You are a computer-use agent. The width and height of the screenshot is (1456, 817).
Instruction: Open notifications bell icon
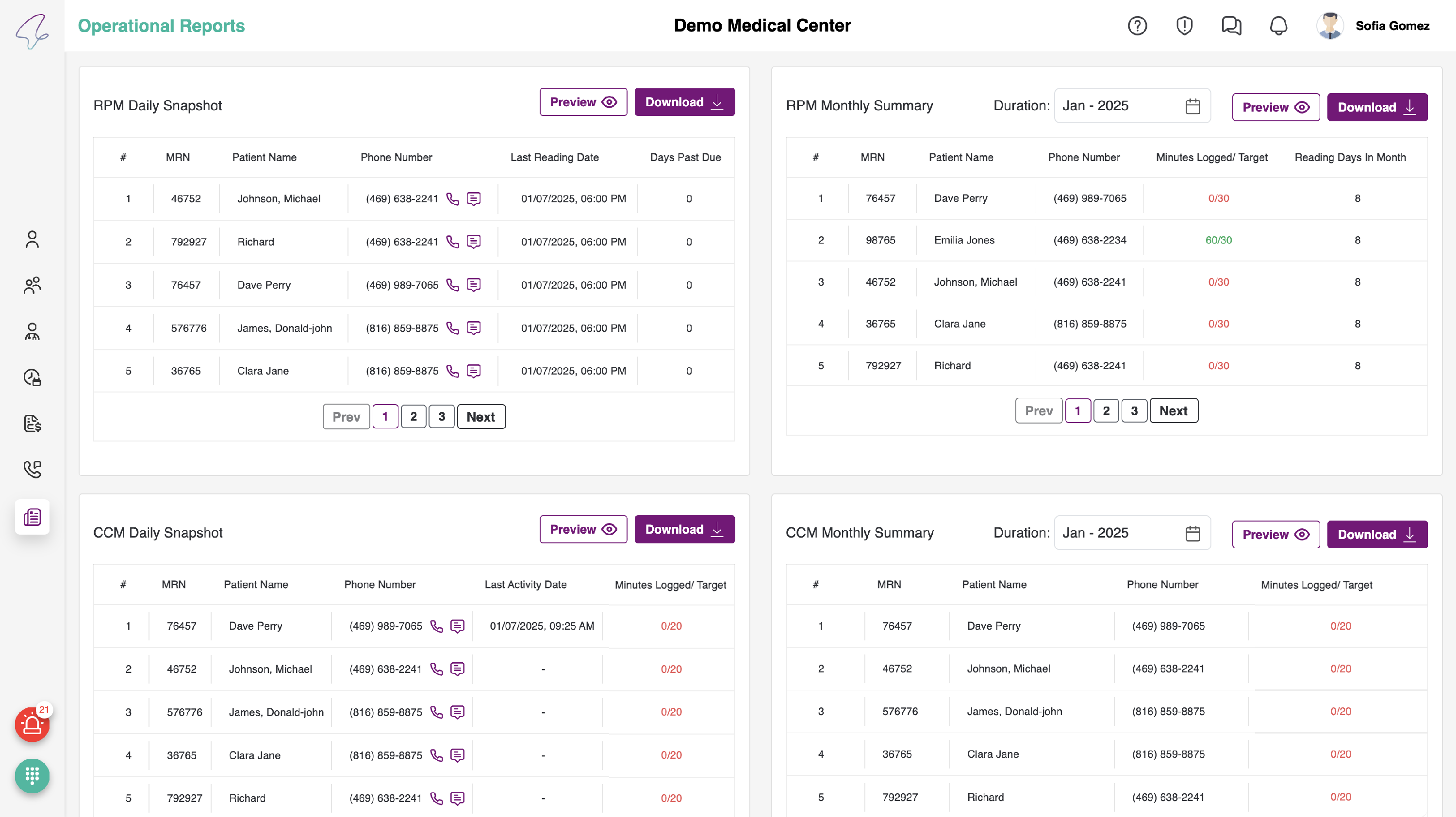1278,25
